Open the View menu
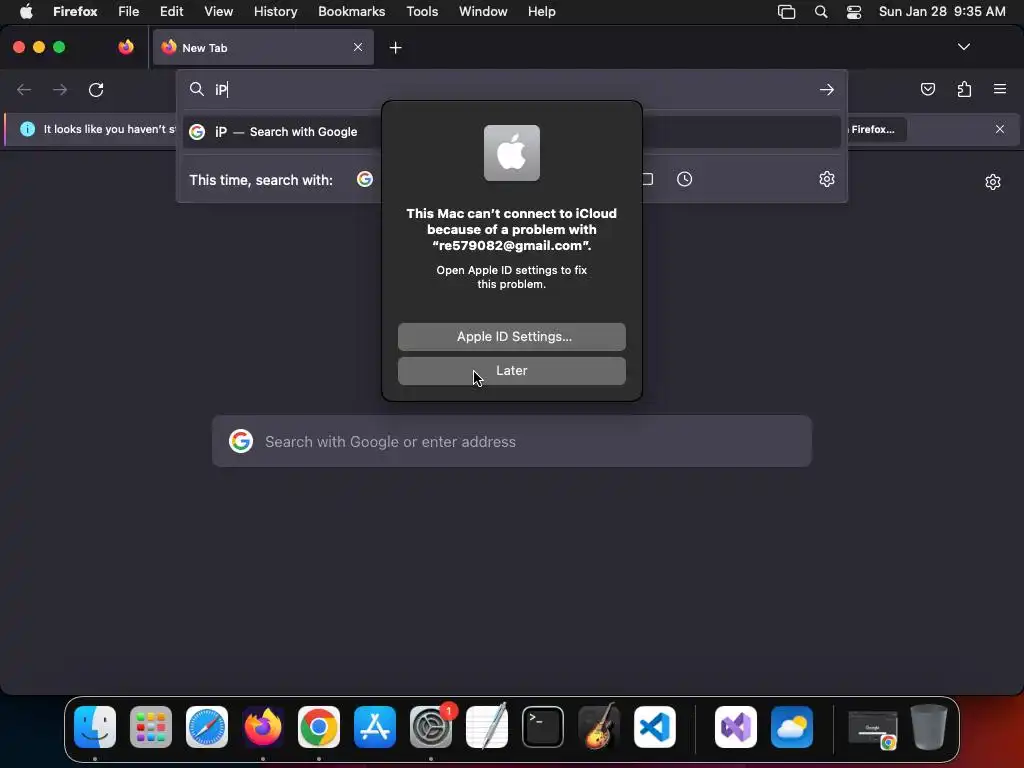Screen dimensions: 1024x768 click(x=218, y=12)
